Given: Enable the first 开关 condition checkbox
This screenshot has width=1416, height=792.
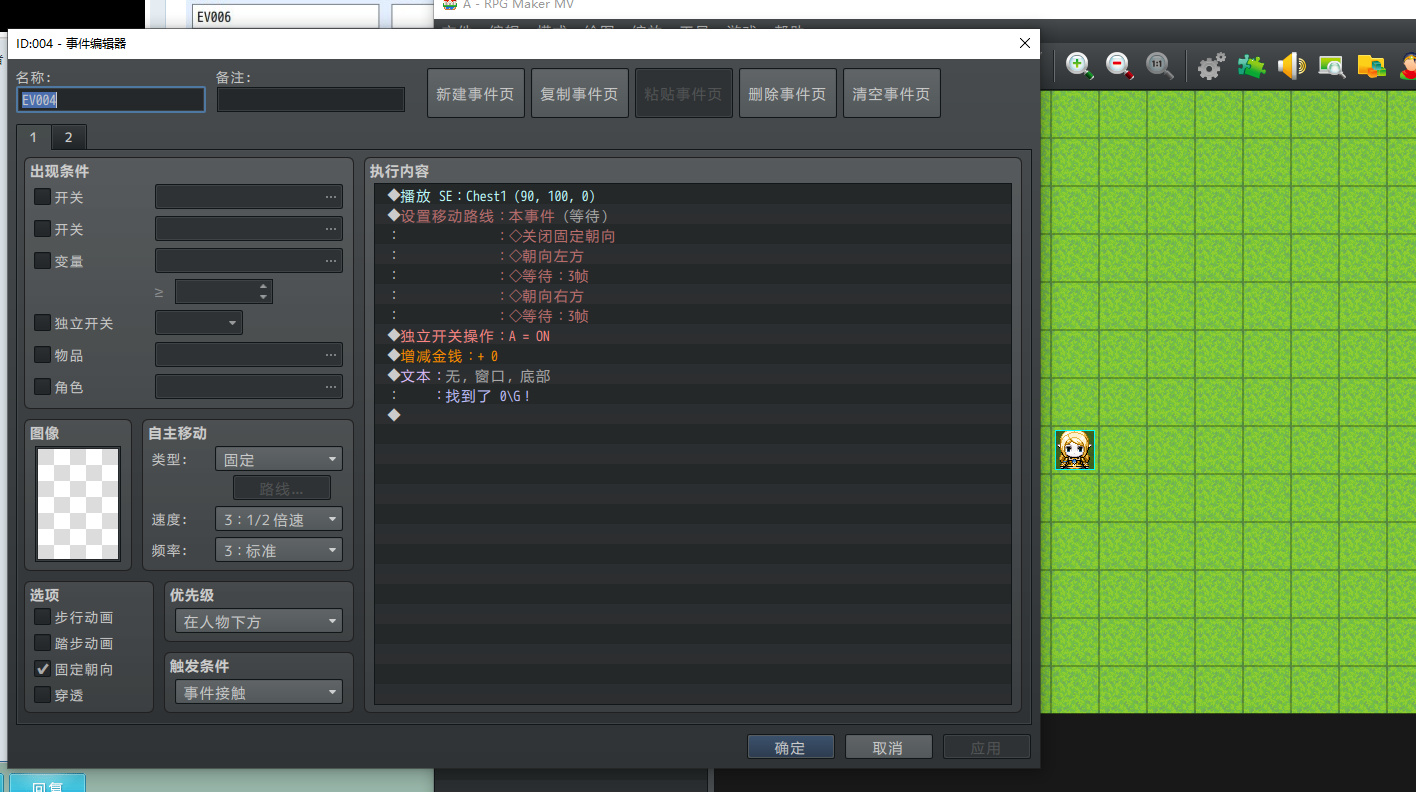Looking at the screenshot, I should (42, 197).
